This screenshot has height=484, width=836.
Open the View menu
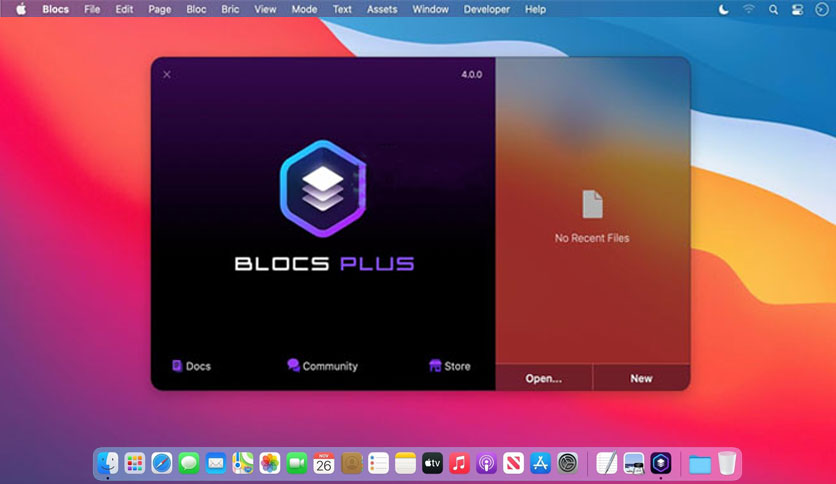click(265, 9)
